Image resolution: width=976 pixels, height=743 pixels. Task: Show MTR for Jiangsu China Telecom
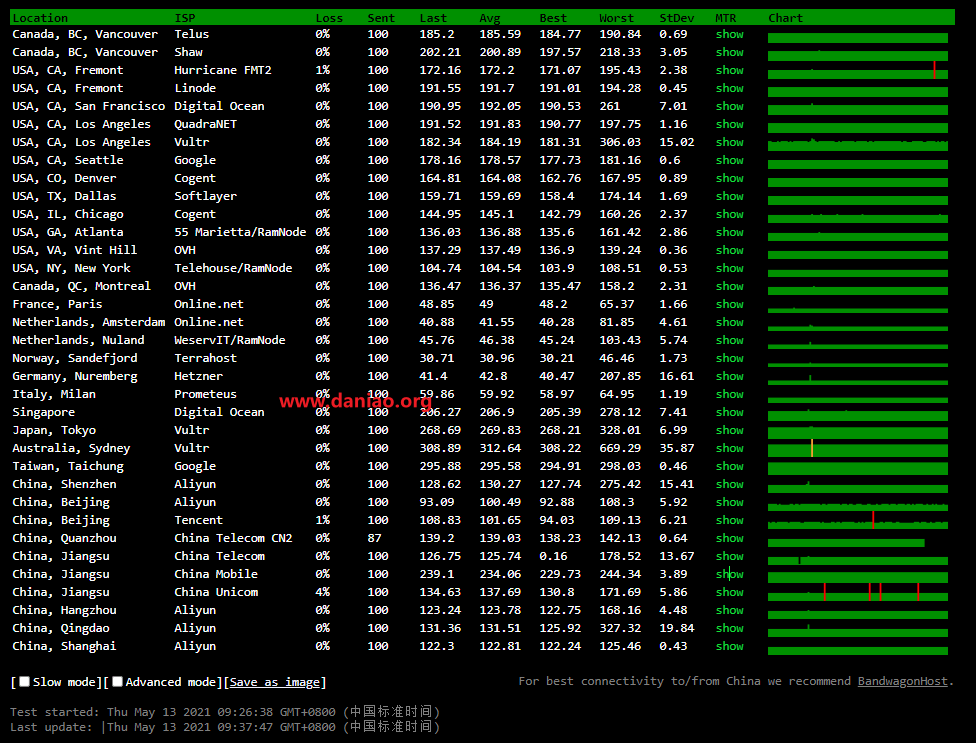[x=730, y=558]
